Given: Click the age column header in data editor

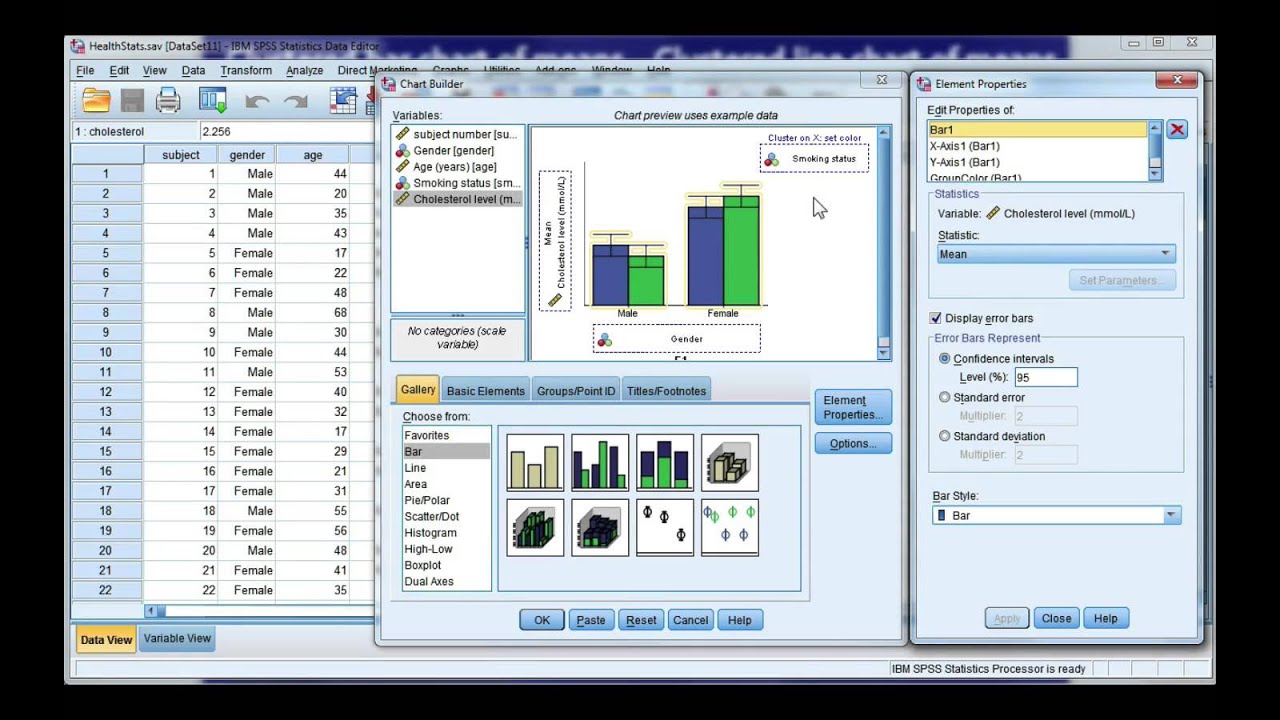Looking at the screenshot, I should pos(313,155).
